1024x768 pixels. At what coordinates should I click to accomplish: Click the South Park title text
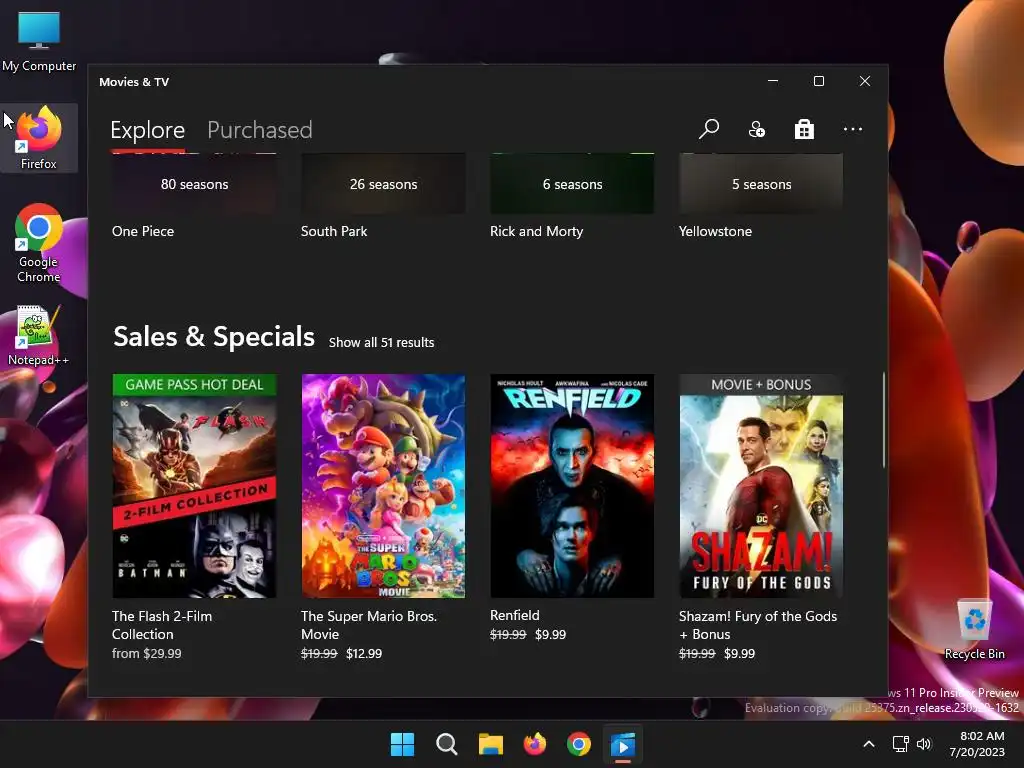(334, 231)
